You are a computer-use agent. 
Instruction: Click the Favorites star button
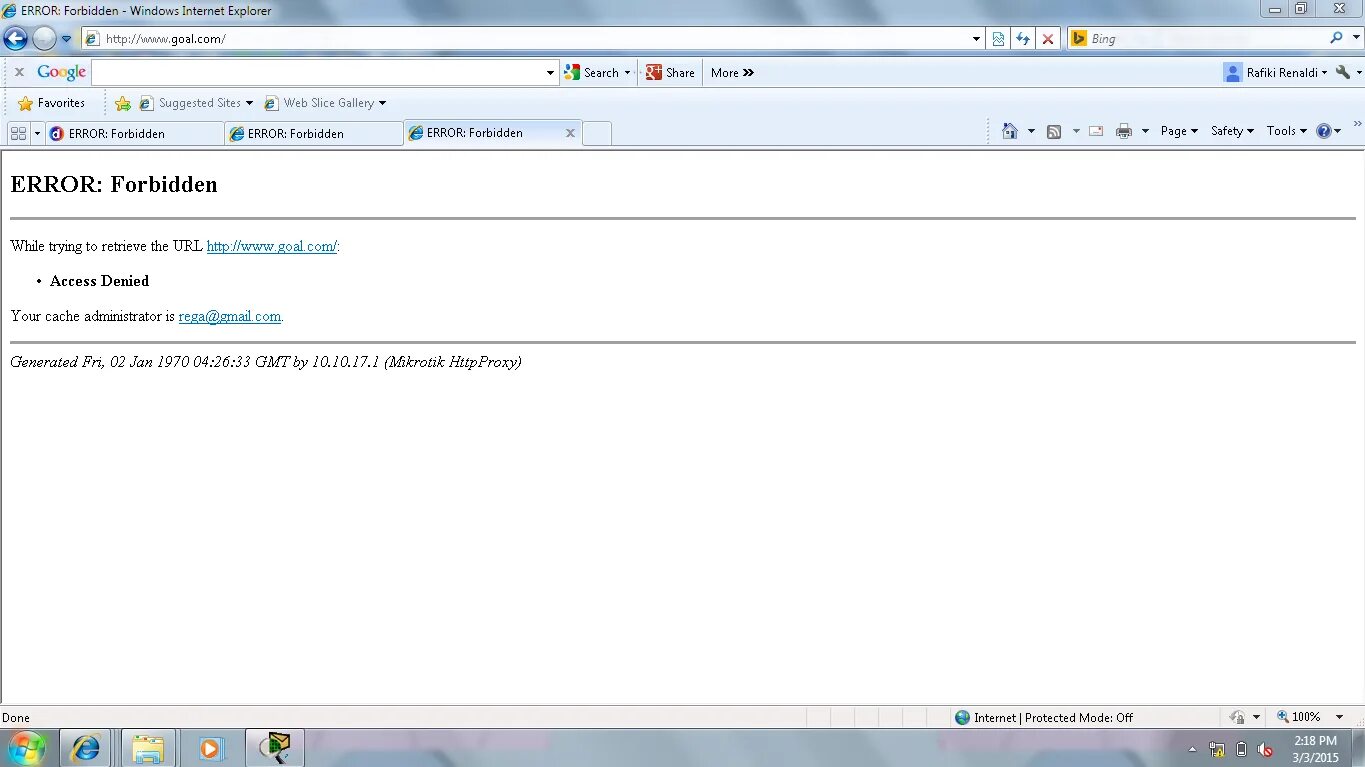point(52,103)
